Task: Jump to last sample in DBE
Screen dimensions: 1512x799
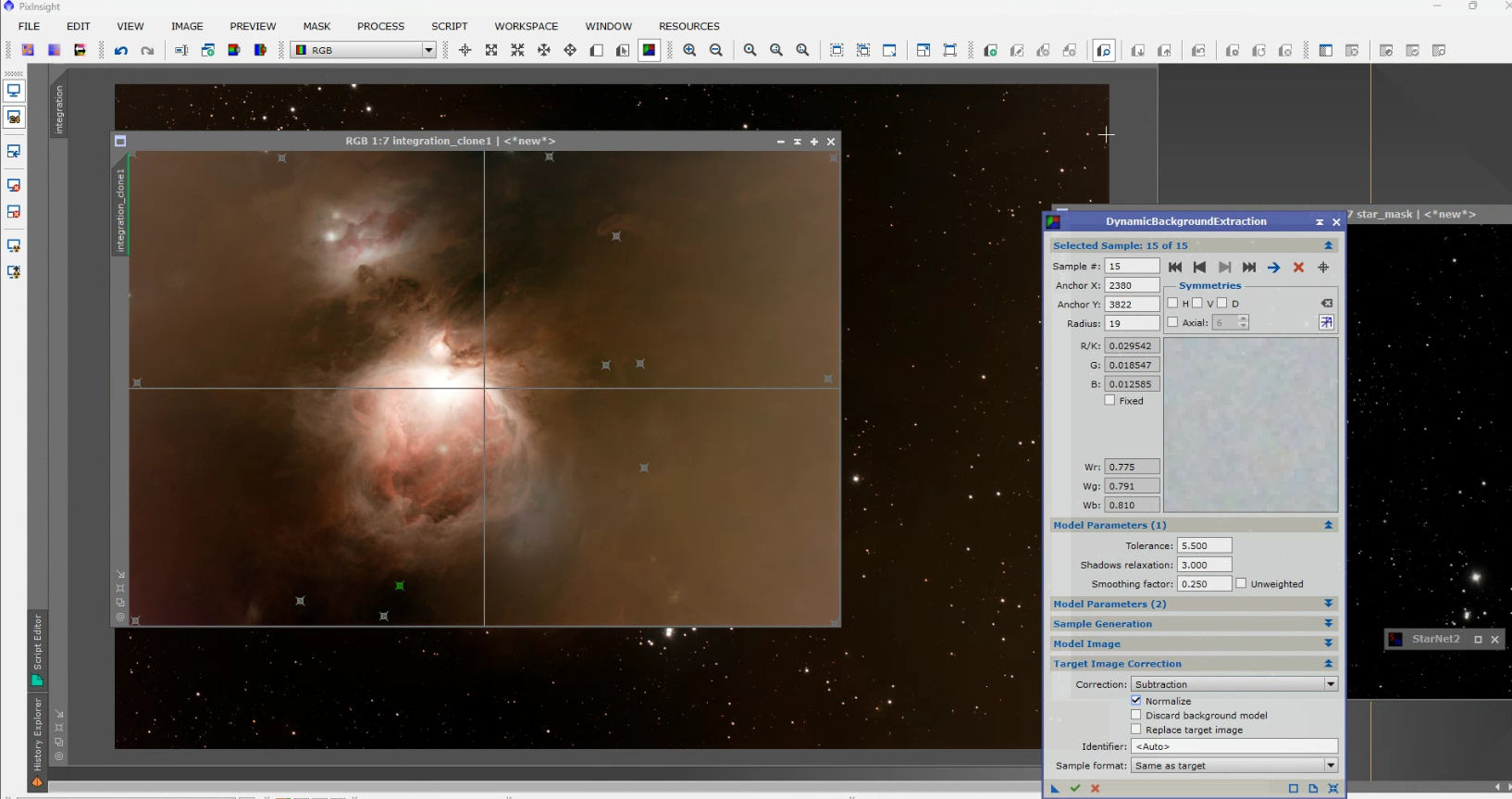Action: click(x=1249, y=268)
